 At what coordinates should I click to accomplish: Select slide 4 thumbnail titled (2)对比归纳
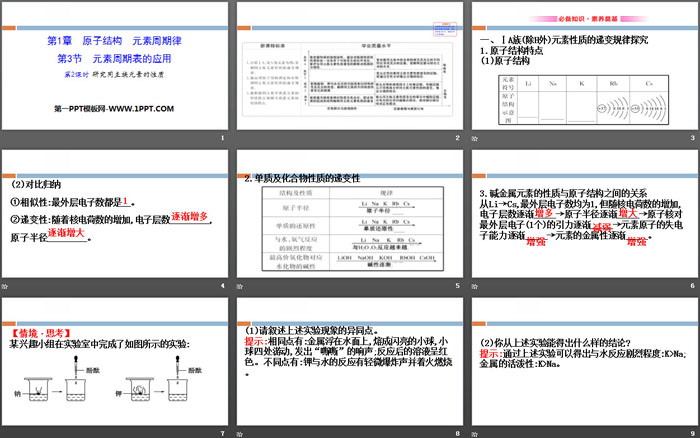(115, 214)
